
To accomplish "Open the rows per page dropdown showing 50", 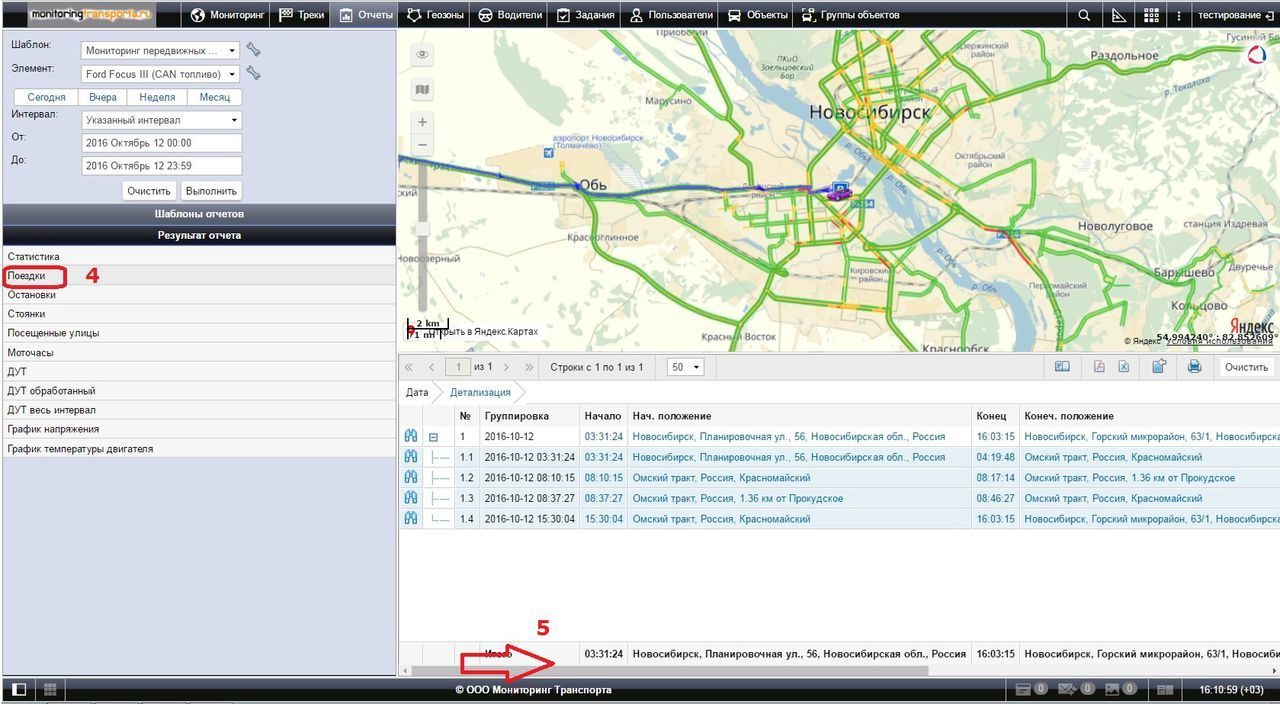I will tap(685, 367).
